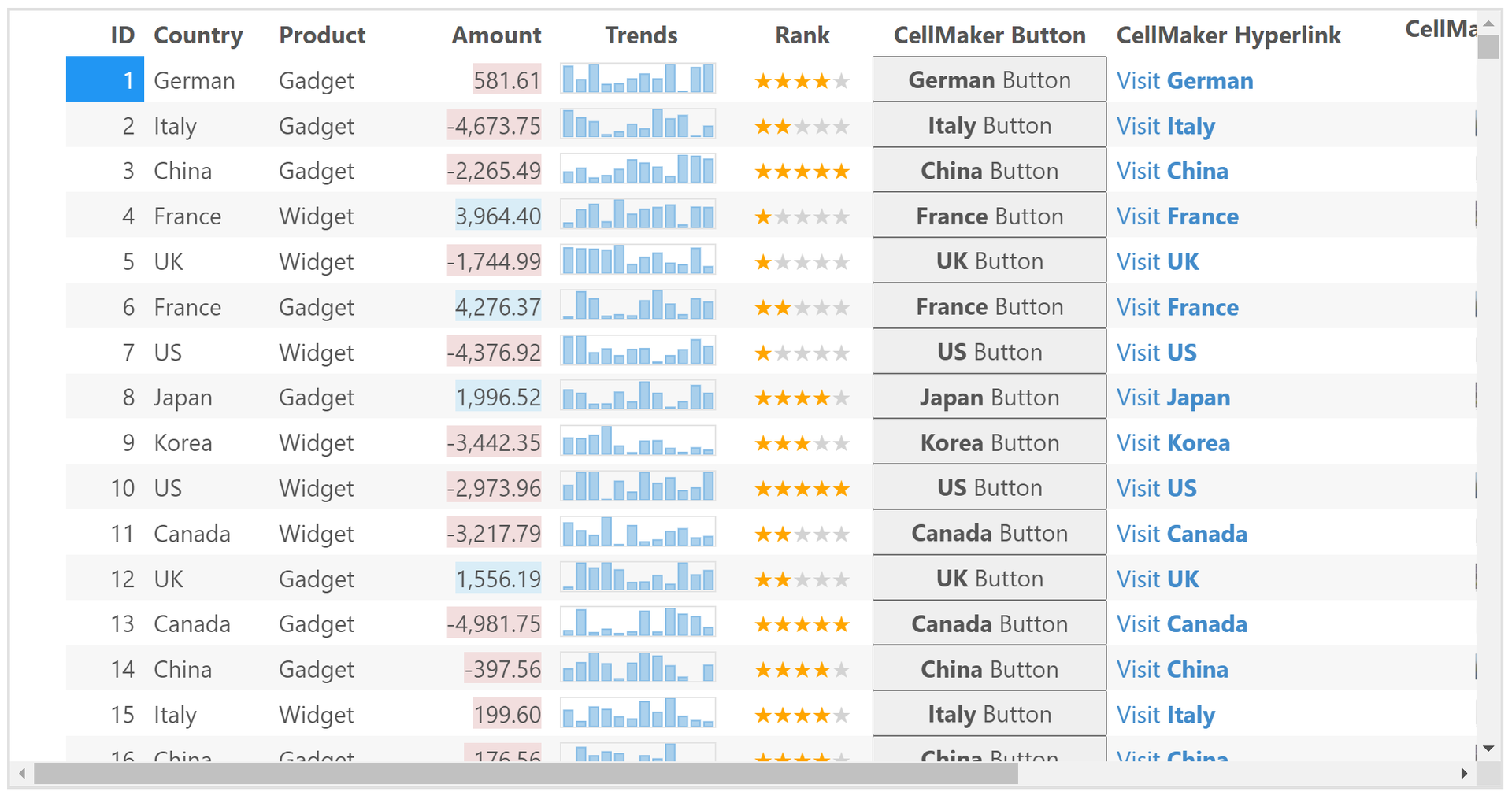Select the Amount cell showing 3,964.40

pos(498,216)
